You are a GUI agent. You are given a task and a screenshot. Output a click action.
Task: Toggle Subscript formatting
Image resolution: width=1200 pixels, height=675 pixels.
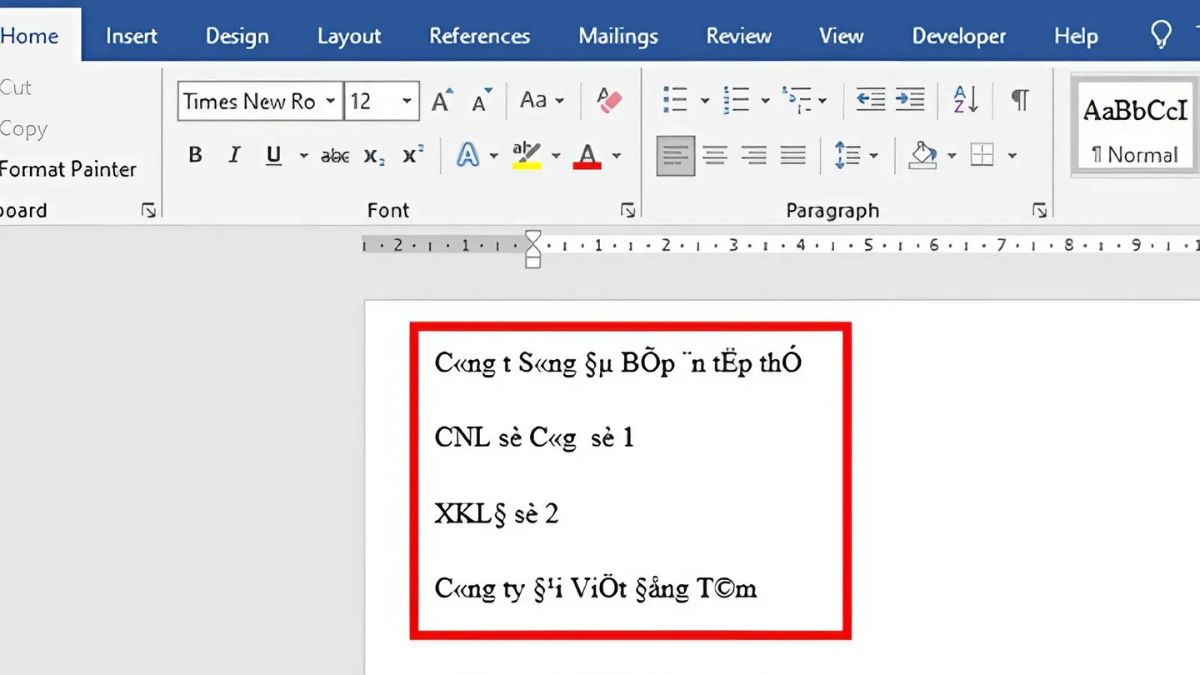374,156
